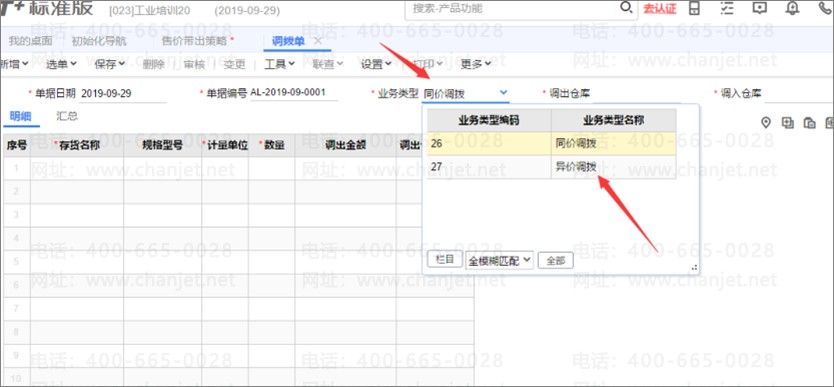
Task: Click the 规格型号 column header
Action: coord(163,146)
